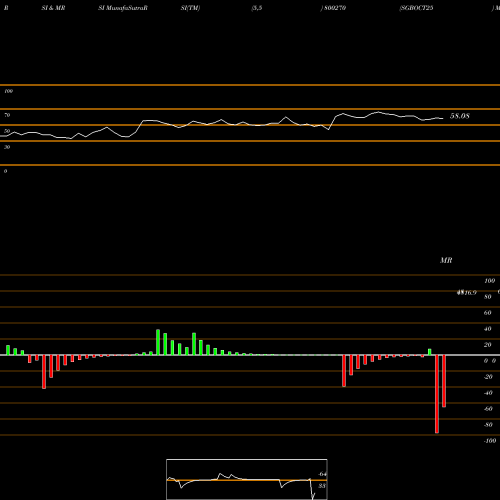Click the '809270' code in header

pyautogui.click(x=335, y=8)
